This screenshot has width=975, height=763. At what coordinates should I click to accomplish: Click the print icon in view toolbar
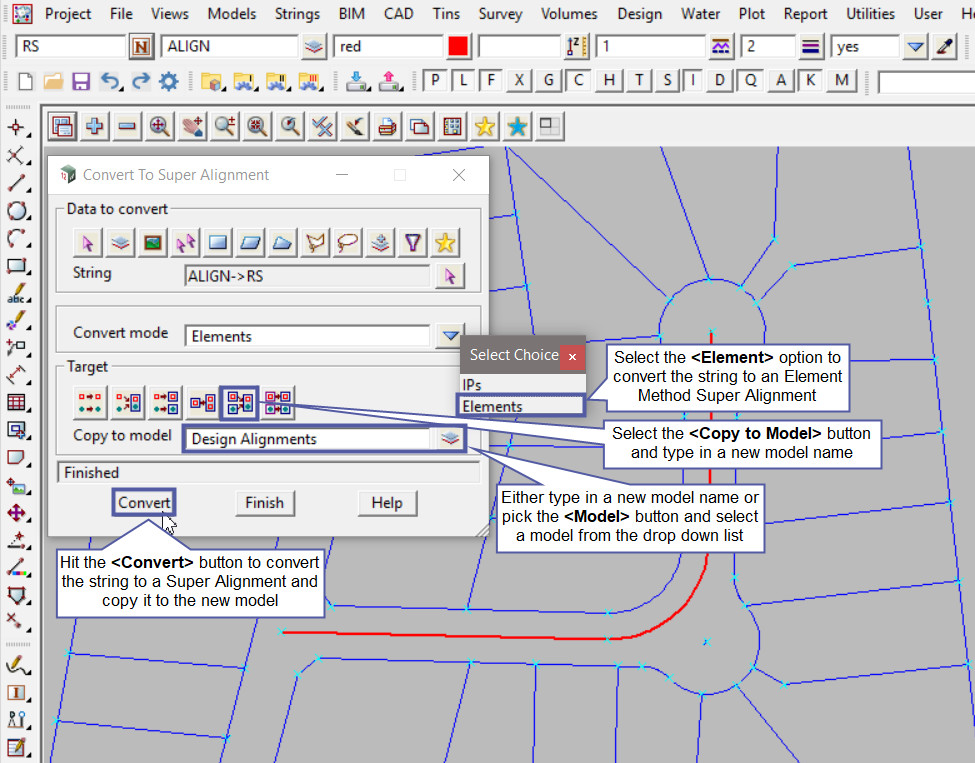pos(387,126)
